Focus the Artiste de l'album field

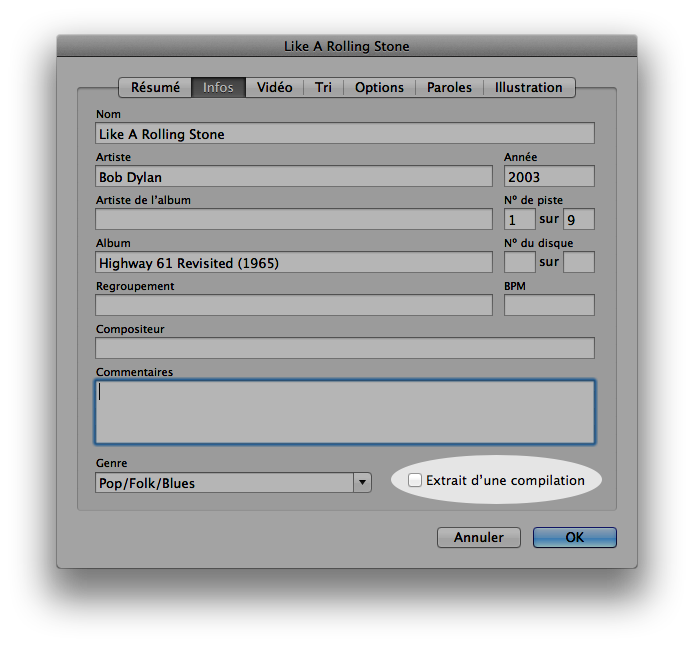click(294, 219)
